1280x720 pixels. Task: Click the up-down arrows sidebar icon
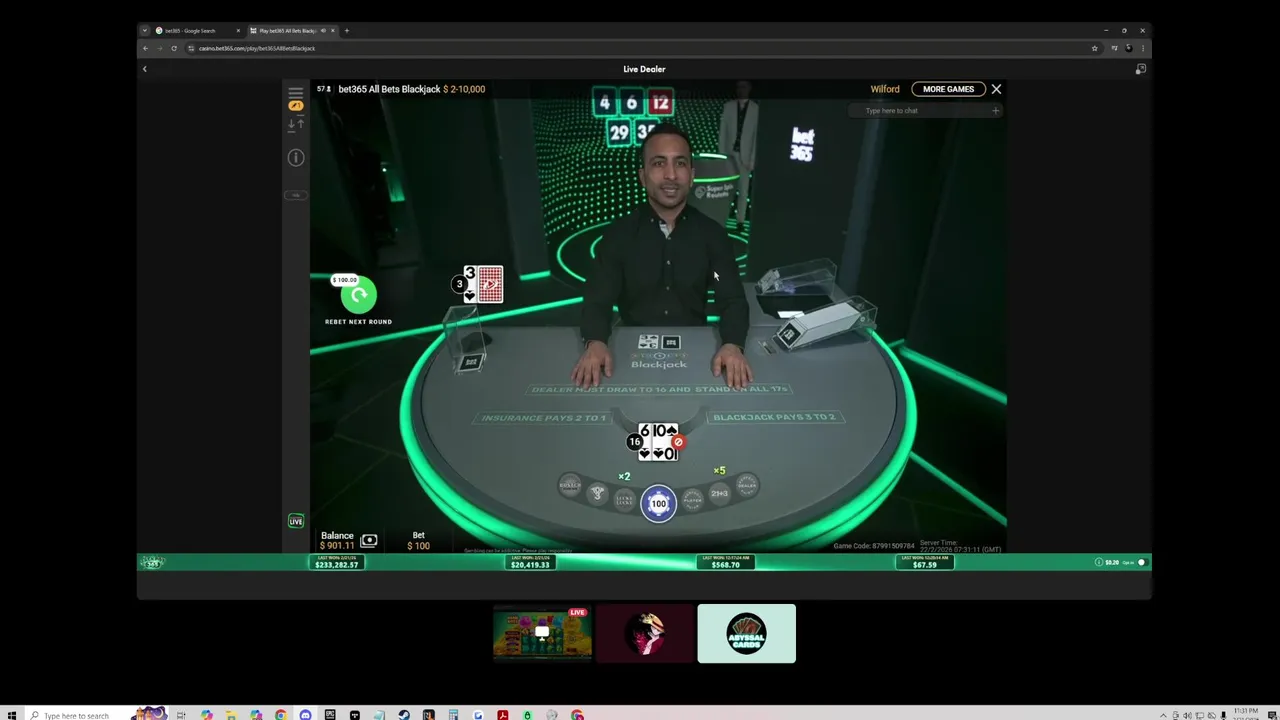click(296, 124)
